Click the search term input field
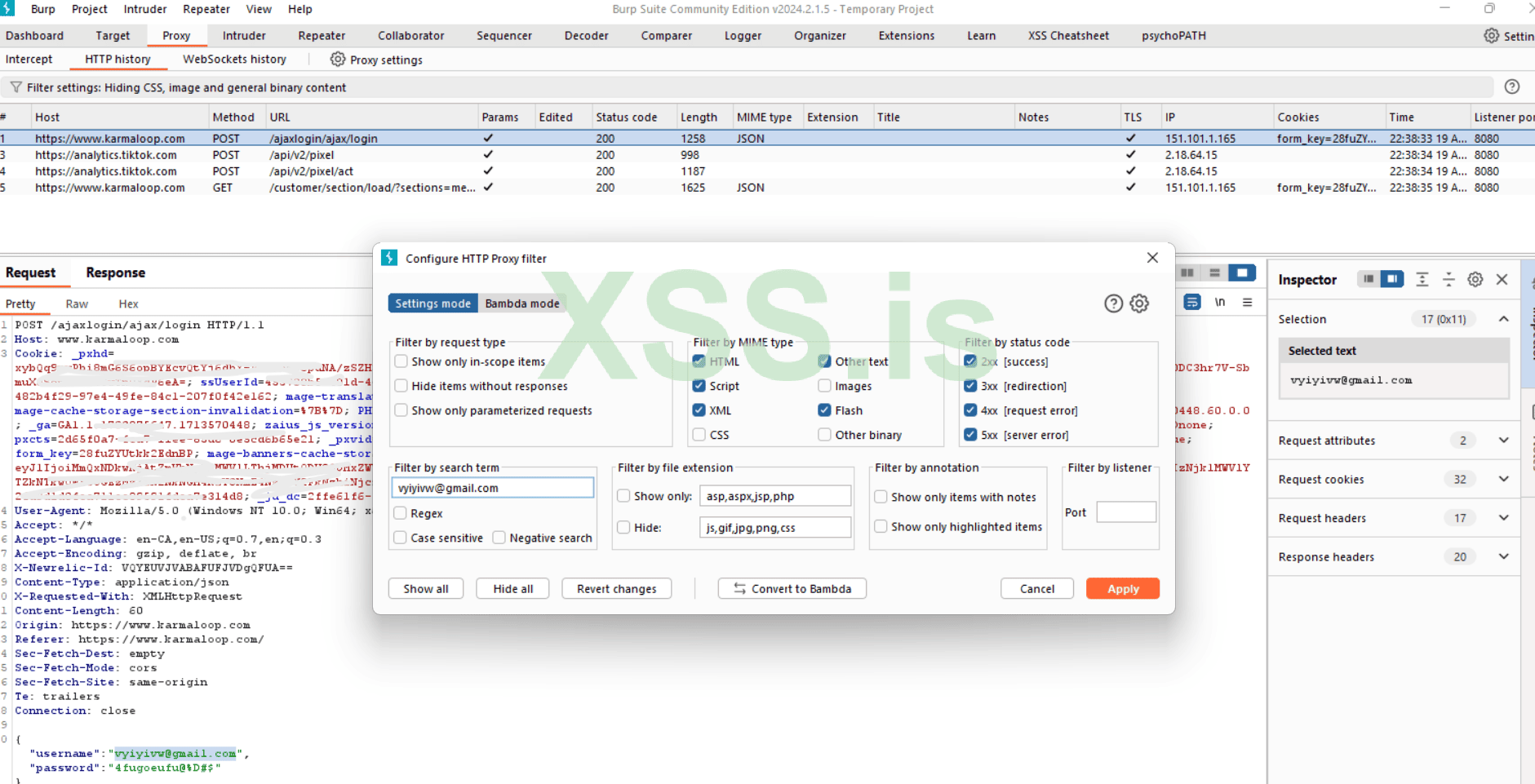The width and height of the screenshot is (1535, 784). point(493,488)
